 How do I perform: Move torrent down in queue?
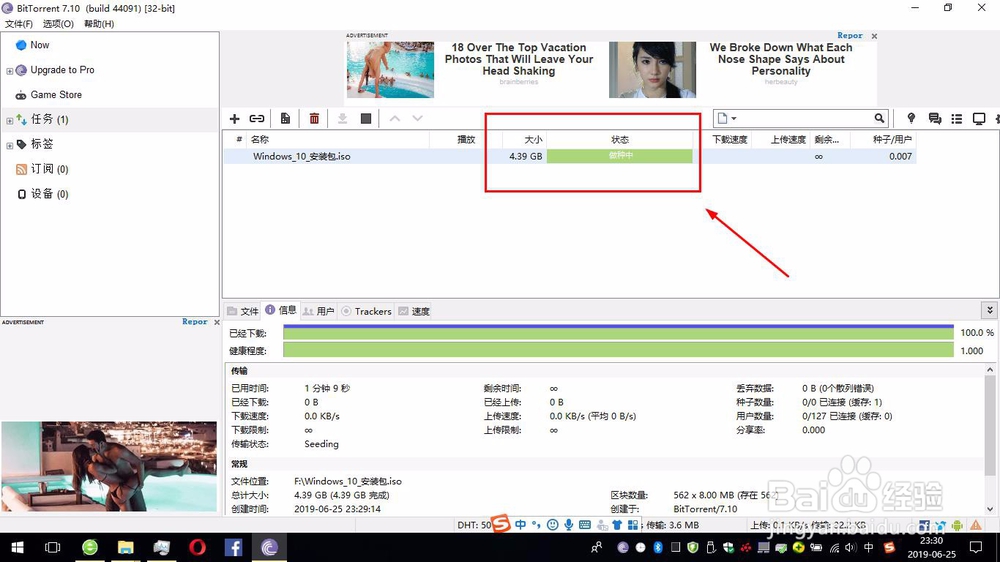(417, 119)
